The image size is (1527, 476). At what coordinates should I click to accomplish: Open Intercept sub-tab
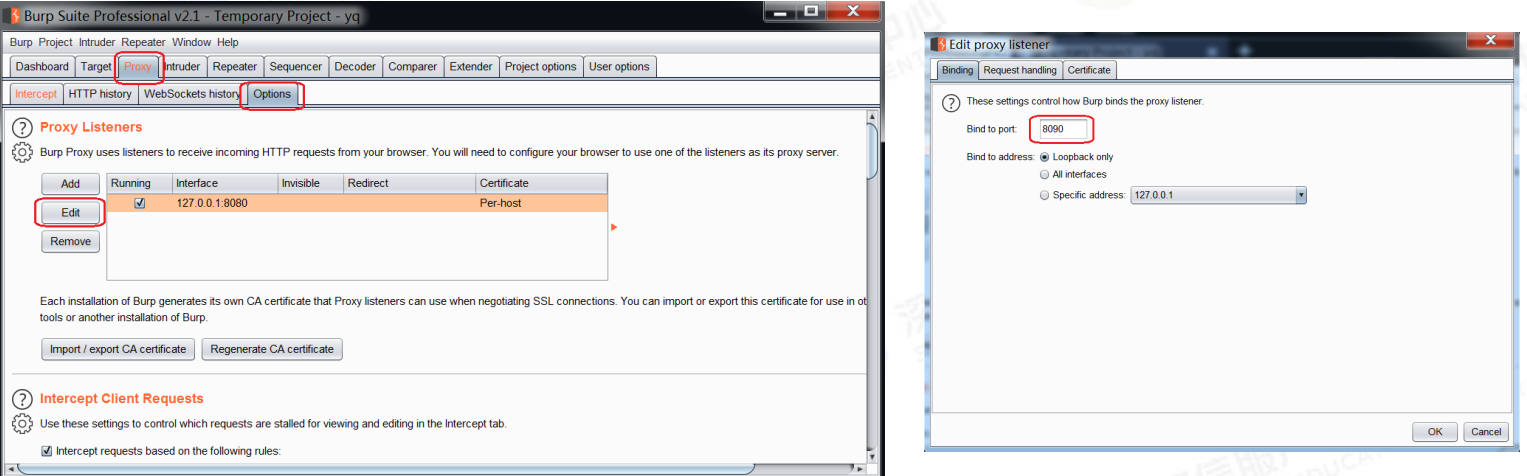pyautogui.click(x=36, y=94)
